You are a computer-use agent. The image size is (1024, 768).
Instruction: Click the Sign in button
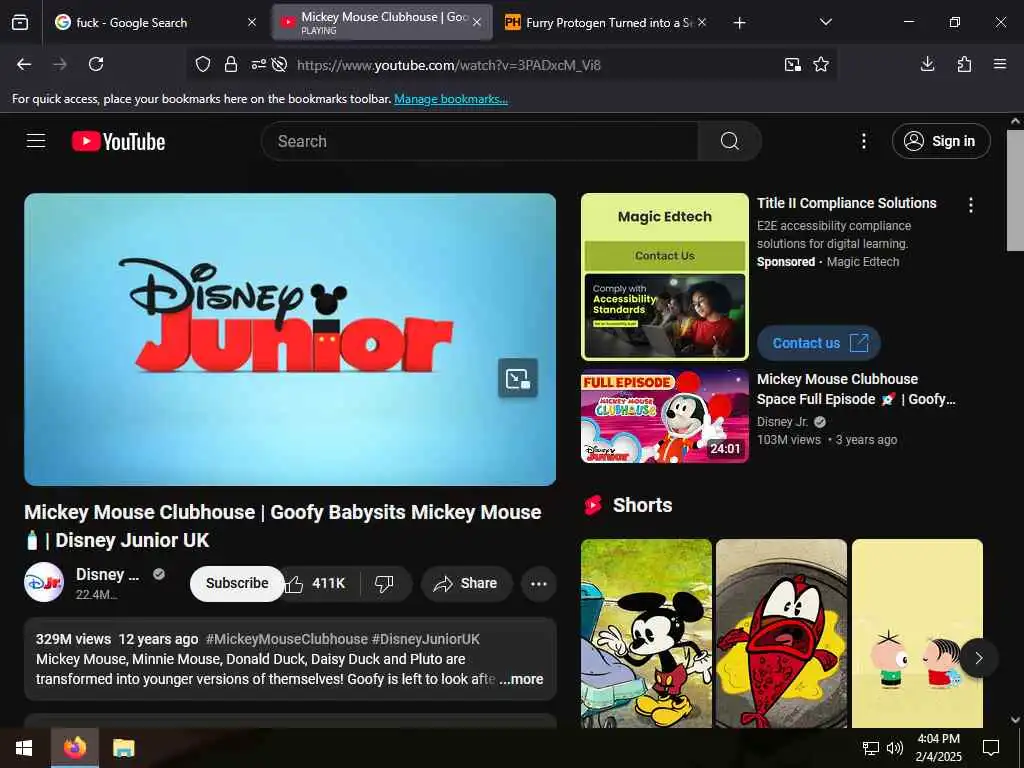pos(941,141)
